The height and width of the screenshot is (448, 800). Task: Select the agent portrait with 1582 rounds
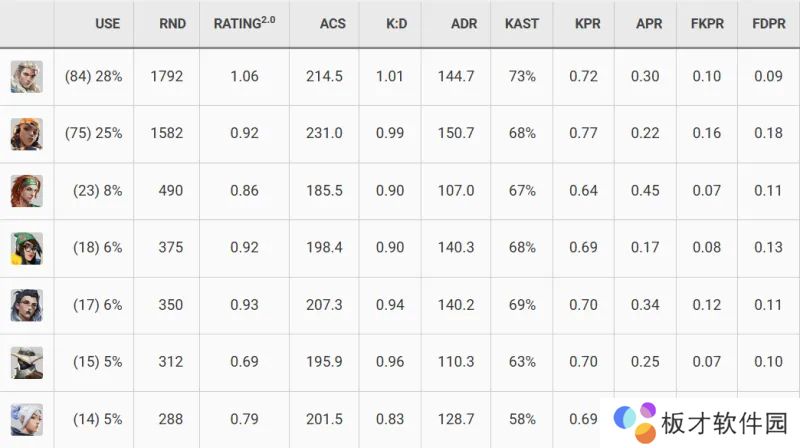click(27, 134)
